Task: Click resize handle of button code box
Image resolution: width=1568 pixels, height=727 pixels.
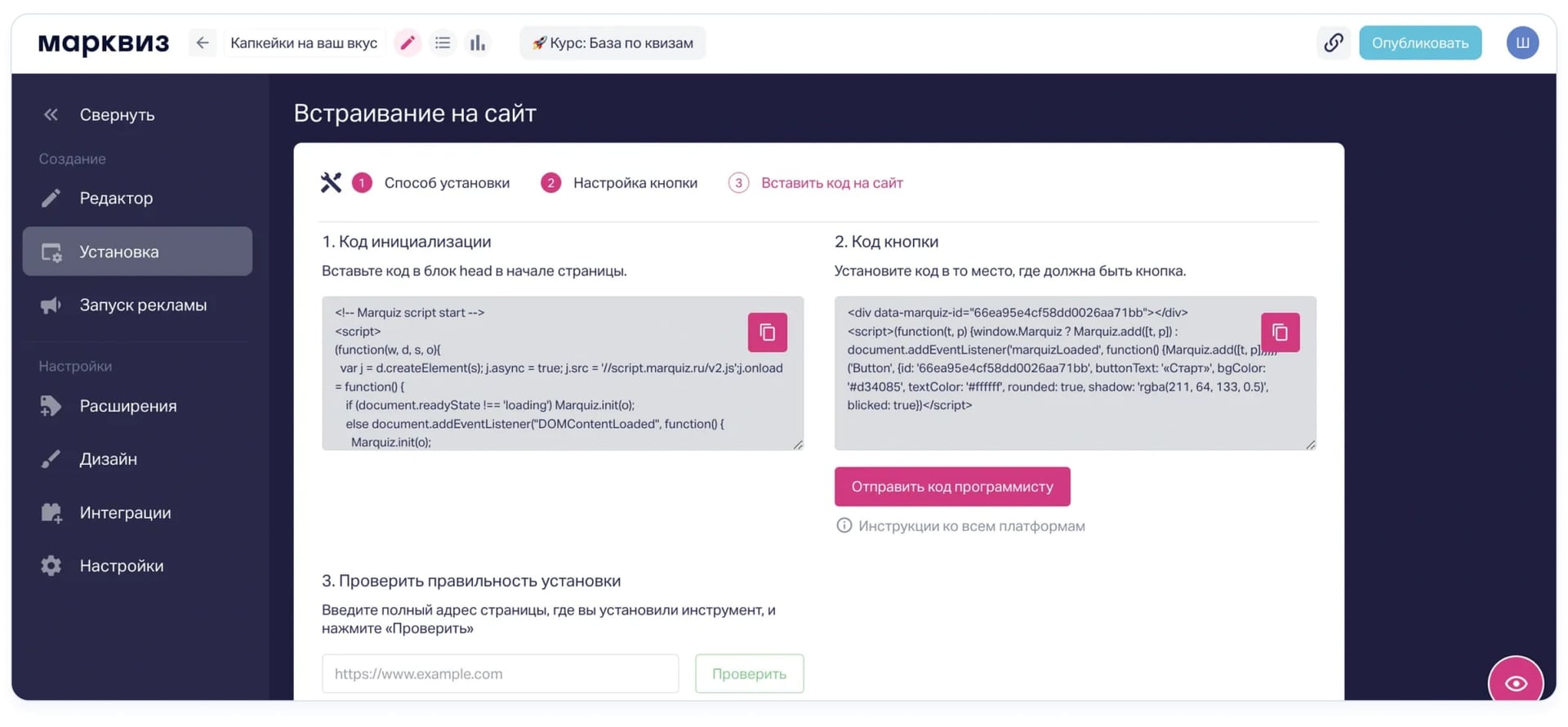Action: tap(1311, 444)
